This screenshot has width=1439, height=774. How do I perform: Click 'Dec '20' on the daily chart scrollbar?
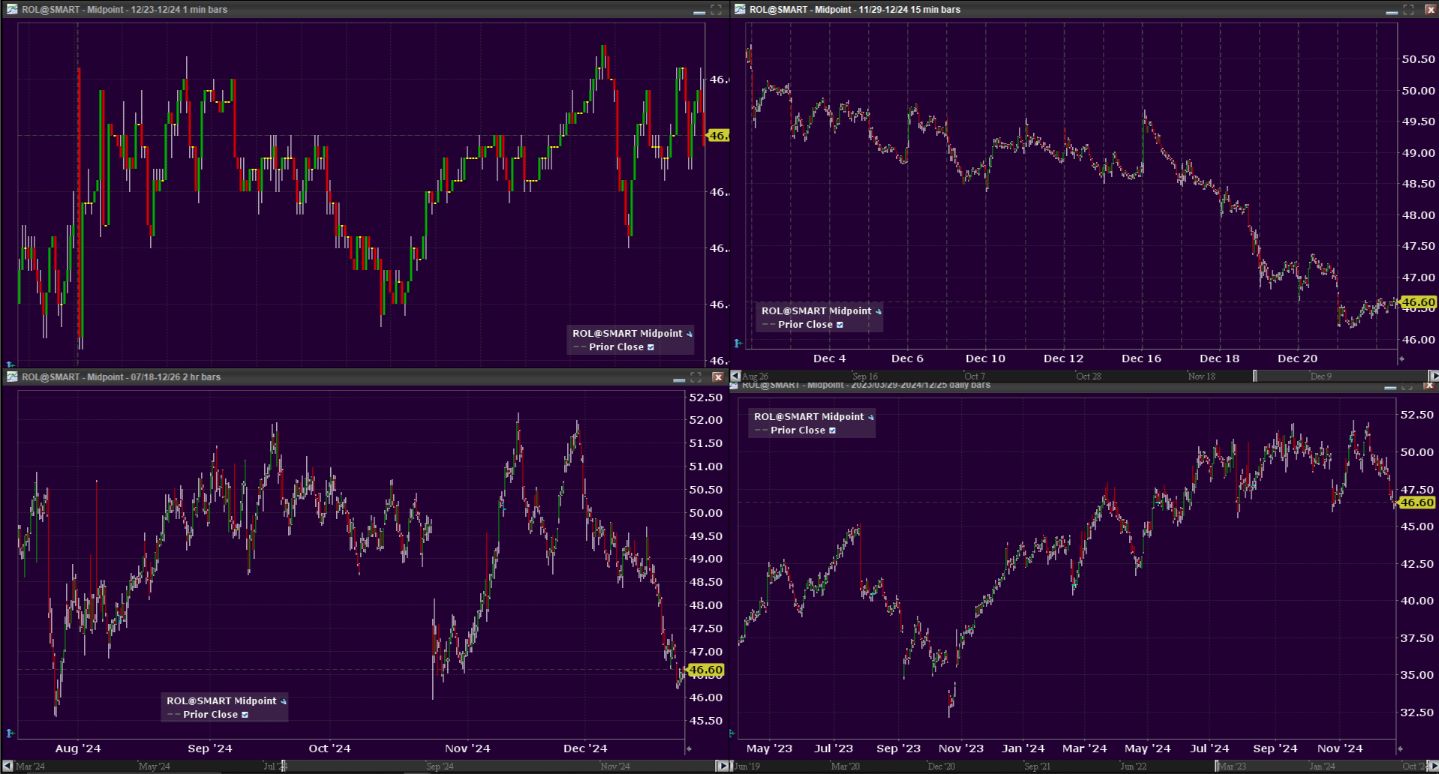(941, 767)
